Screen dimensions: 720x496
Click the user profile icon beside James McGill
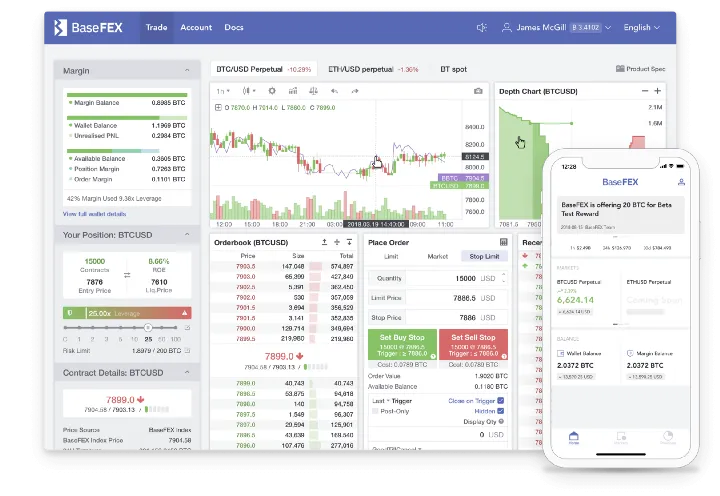[506, 28]
